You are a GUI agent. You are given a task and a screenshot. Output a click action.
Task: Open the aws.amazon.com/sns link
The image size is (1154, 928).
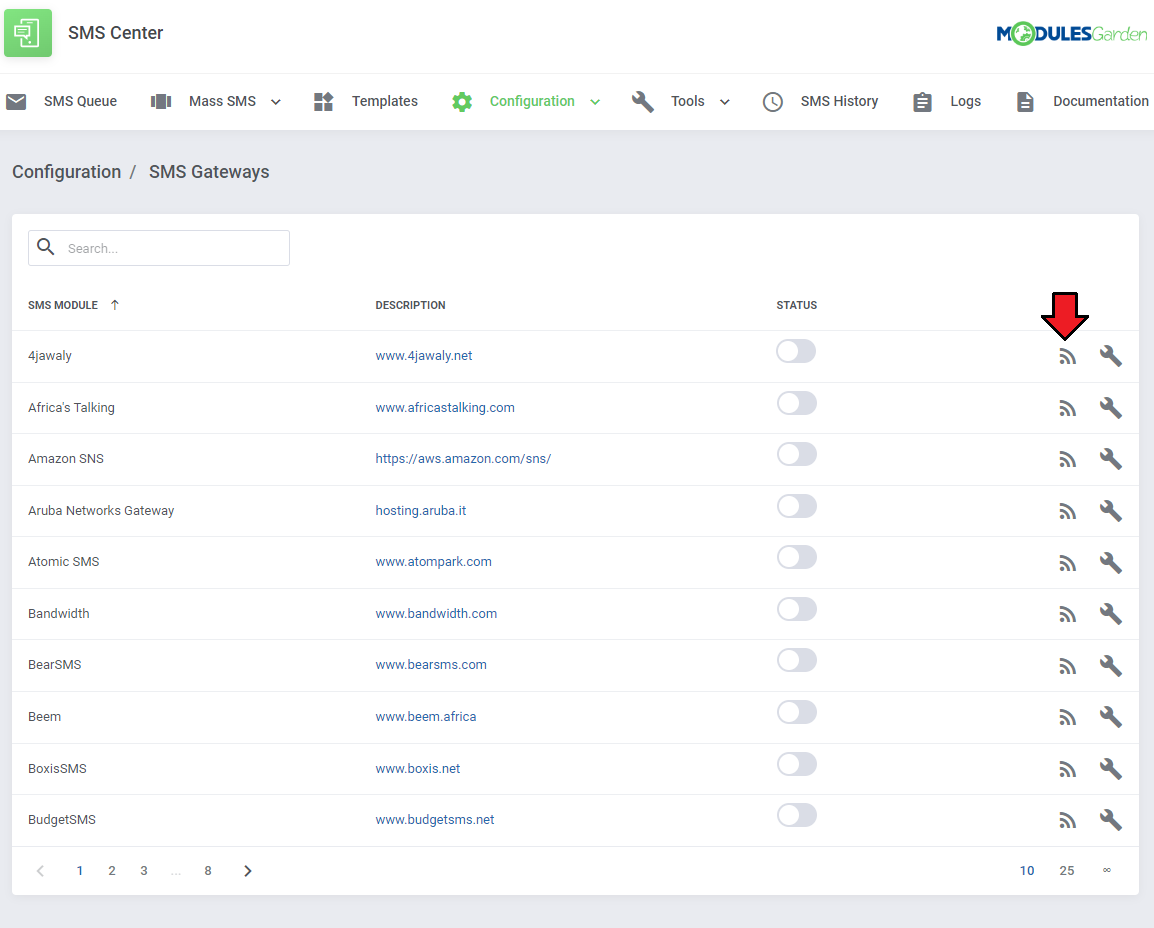(x=463, y=458)
